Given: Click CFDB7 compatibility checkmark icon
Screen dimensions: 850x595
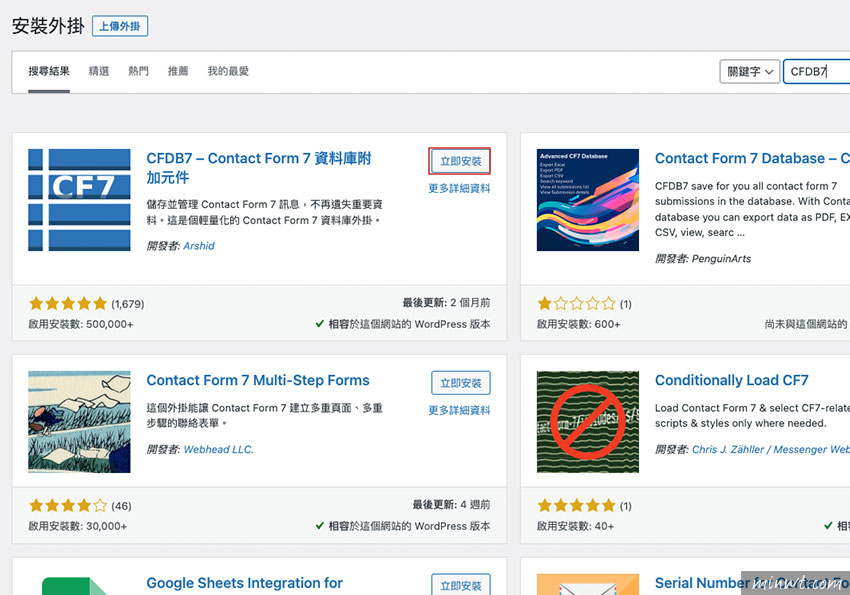Looking at the screenshot, I should pos(320,324).
